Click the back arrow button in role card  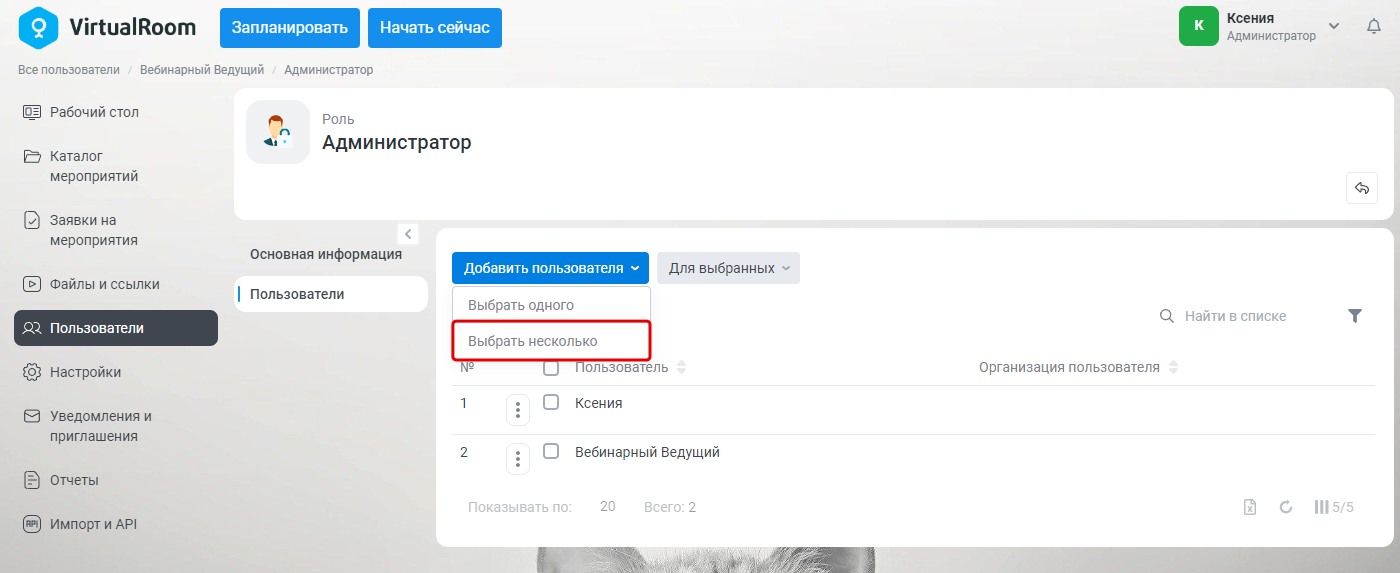click(x=1362, y=188)
